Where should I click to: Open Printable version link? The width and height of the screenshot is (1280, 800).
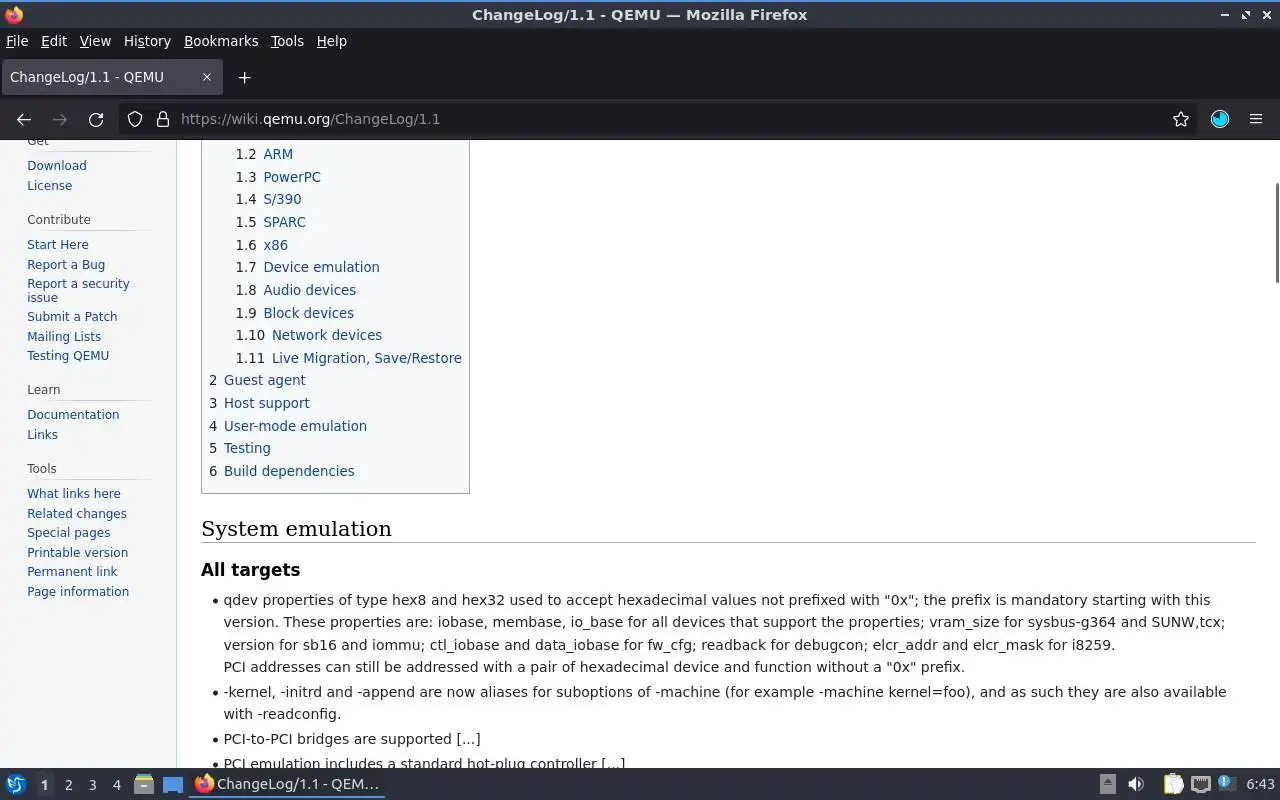(x=78, y=553)
